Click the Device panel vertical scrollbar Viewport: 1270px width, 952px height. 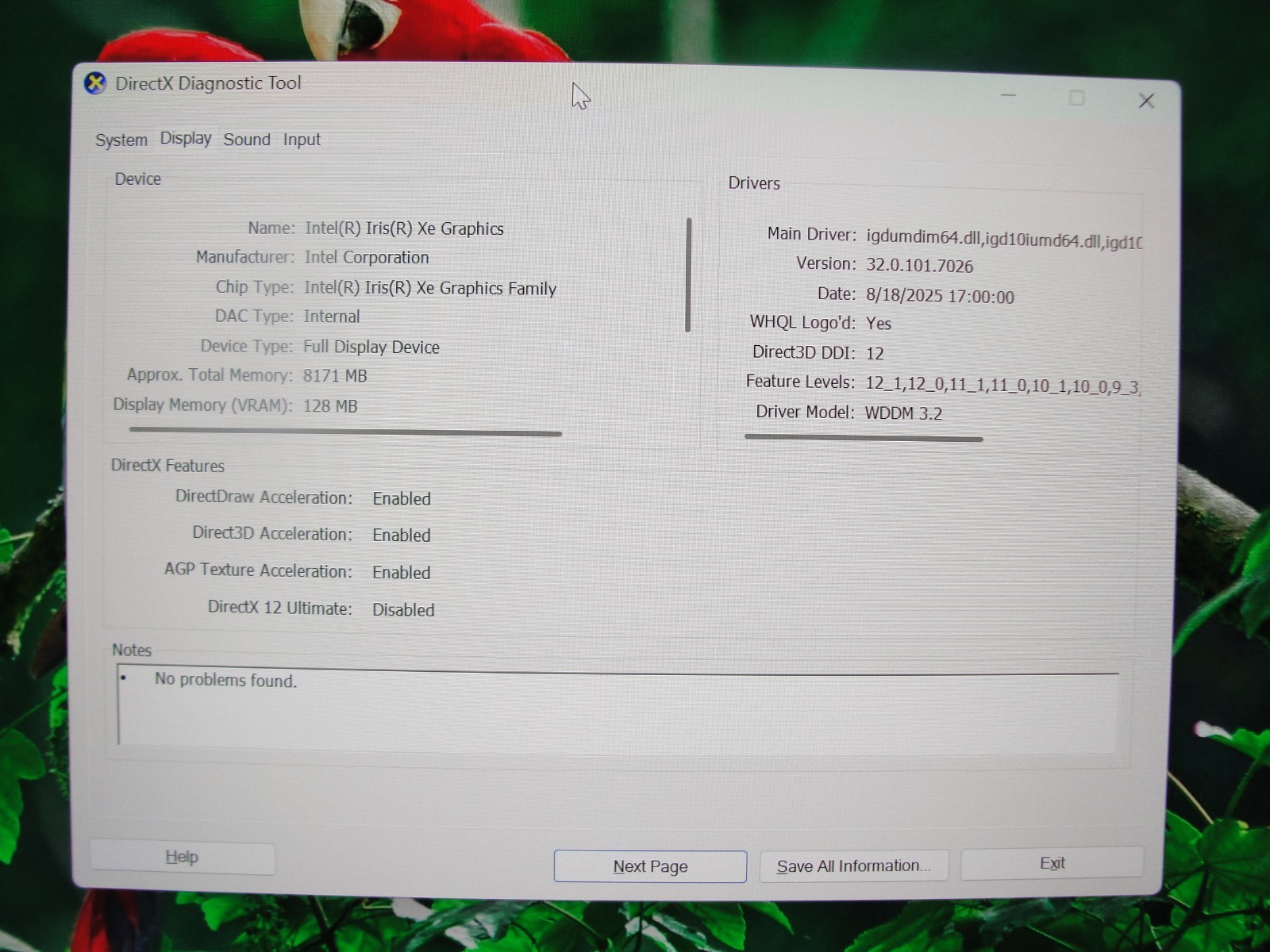tap(688, 274)
